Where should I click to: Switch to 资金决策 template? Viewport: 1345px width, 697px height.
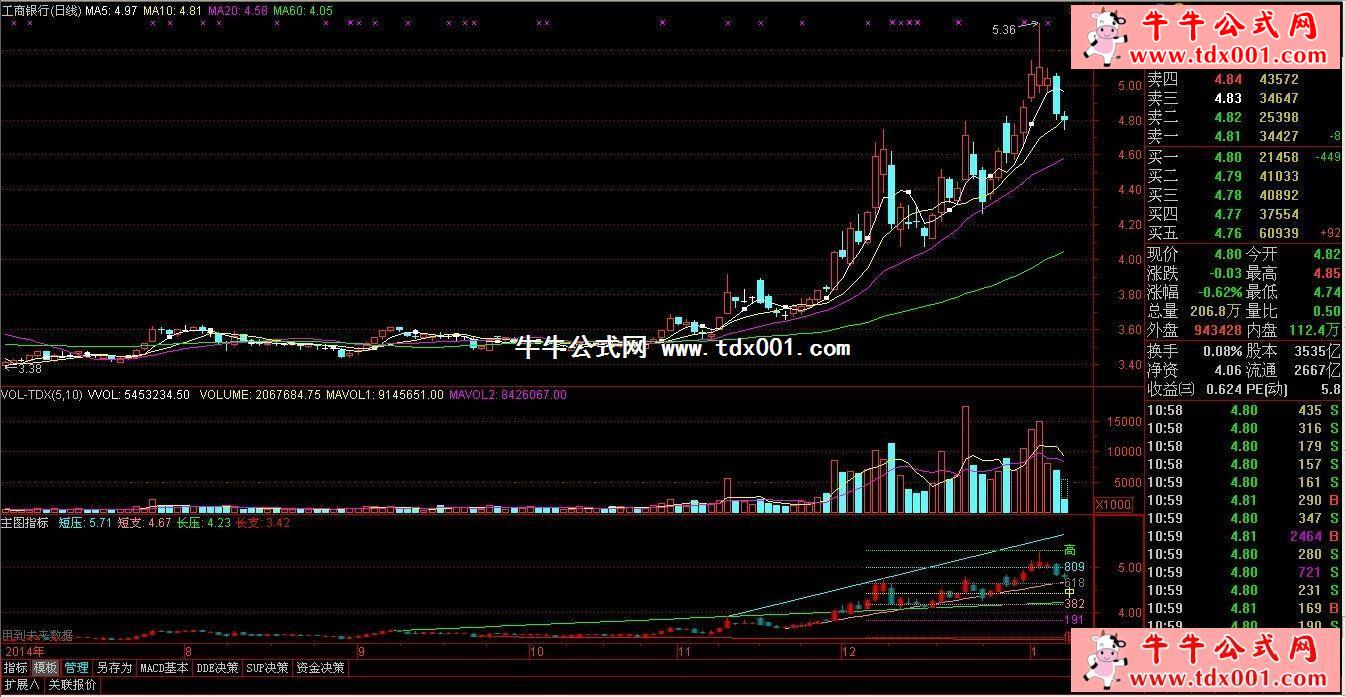pos(321,667)
